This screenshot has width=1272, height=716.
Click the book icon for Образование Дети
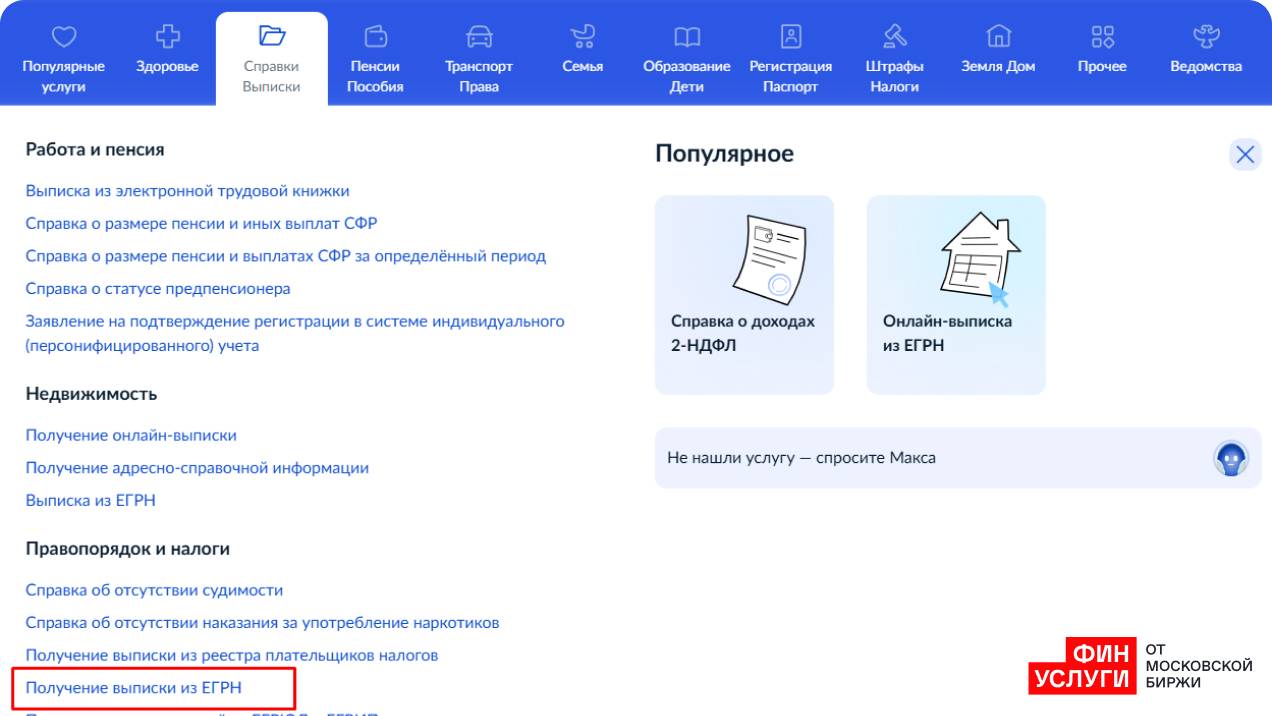click(x=687, y=37)
